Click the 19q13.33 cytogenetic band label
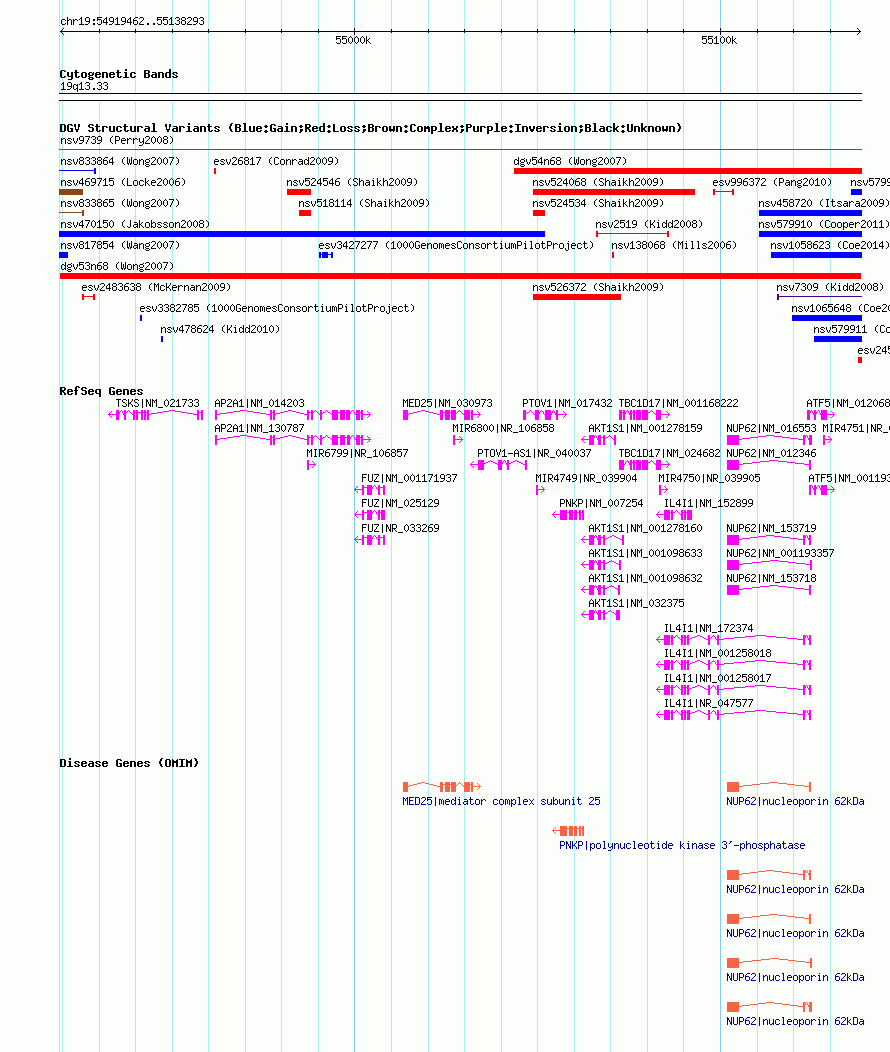Image resolution: width=890 pixels, height=1052 pixels. pos(84,86)
